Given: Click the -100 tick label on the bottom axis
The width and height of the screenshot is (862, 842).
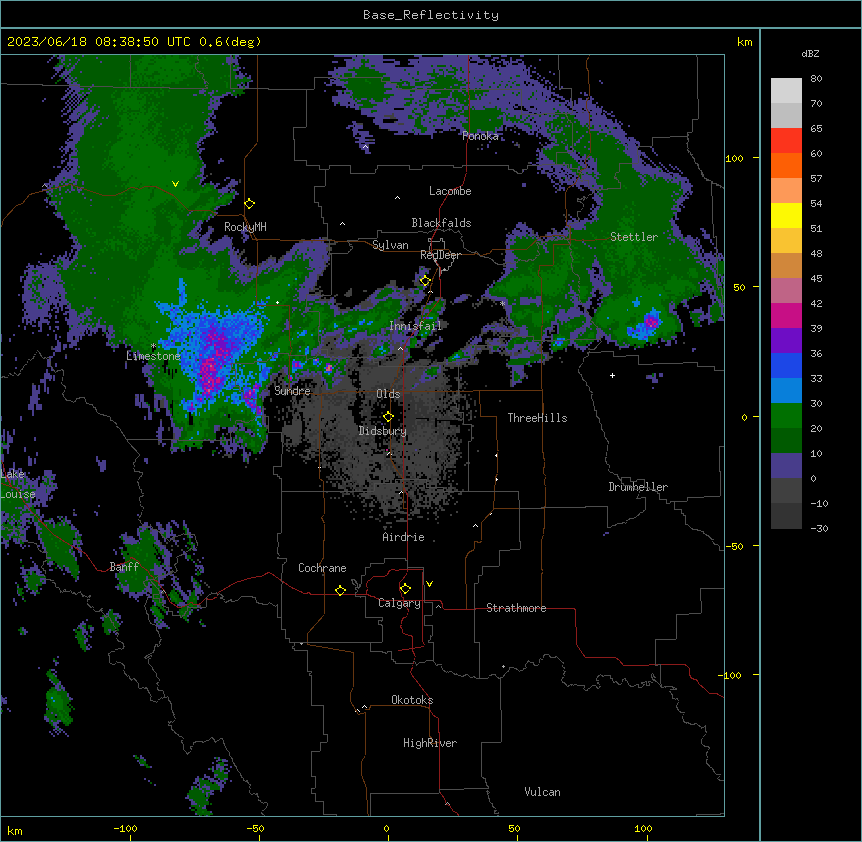Looking at the screenshot, I should tap(126, 828).
